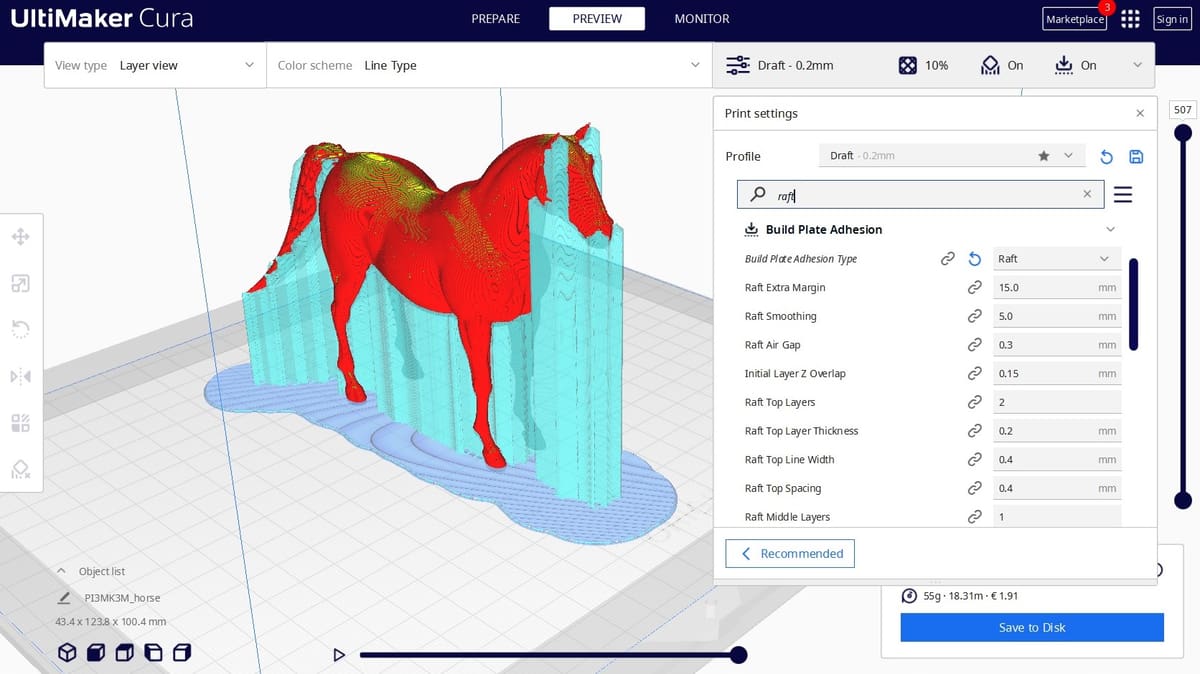Switch camera to the top view
The width and height of the screenshot is (1200, 674).
click(125, 653)
